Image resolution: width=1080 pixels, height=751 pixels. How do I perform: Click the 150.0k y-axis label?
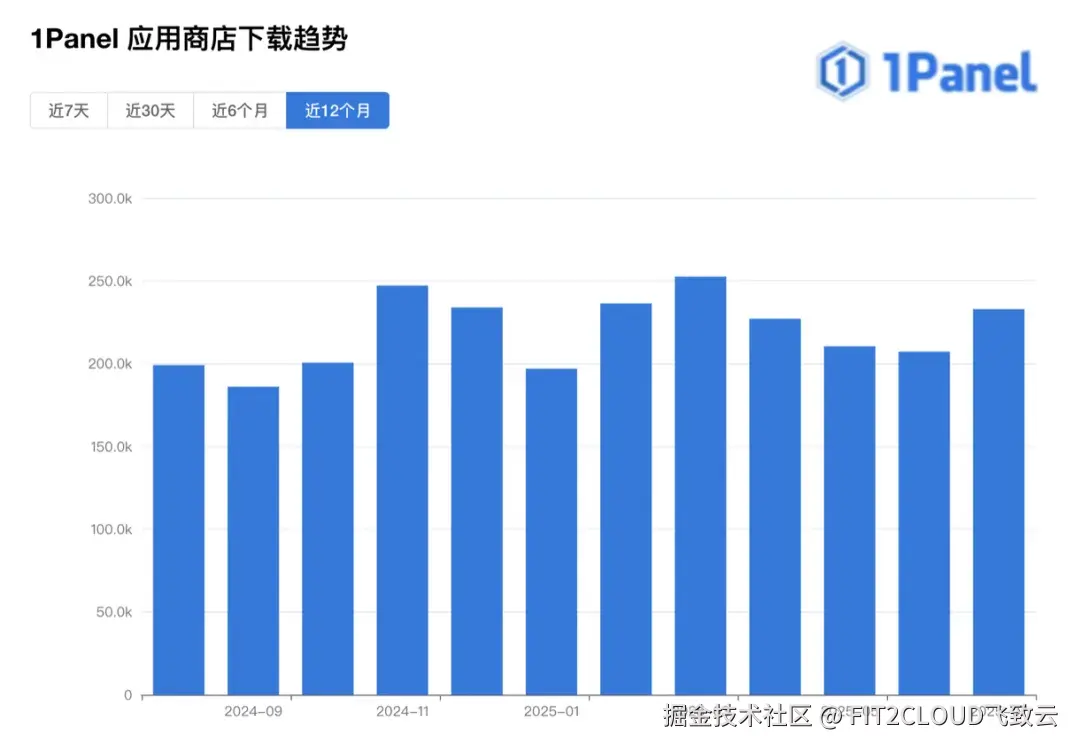[x=111, y=446]
